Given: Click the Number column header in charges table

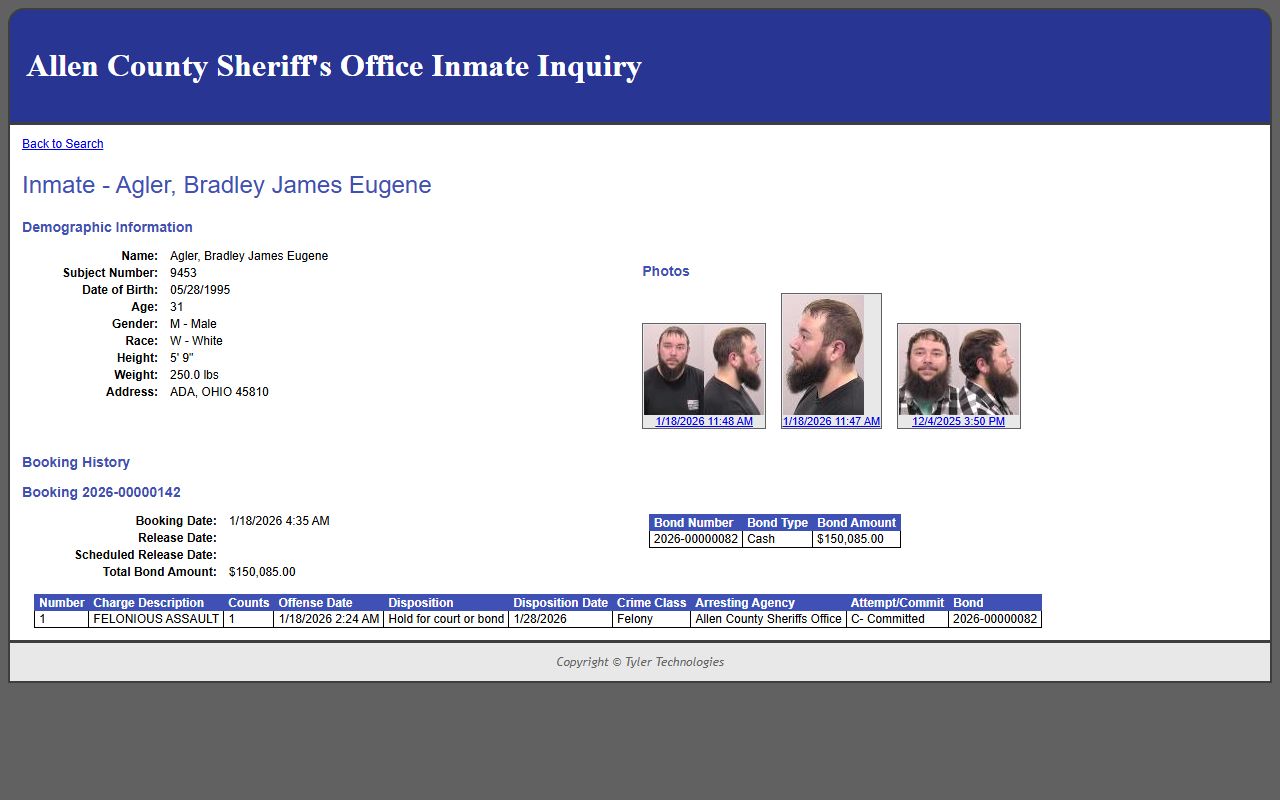Looking at the screenshot, I should coord(62,603).
